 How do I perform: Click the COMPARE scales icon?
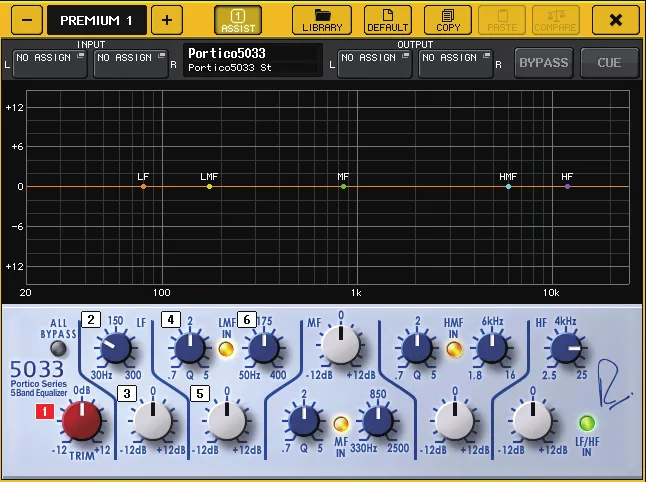pyautogui.click(x=555, y=20)
